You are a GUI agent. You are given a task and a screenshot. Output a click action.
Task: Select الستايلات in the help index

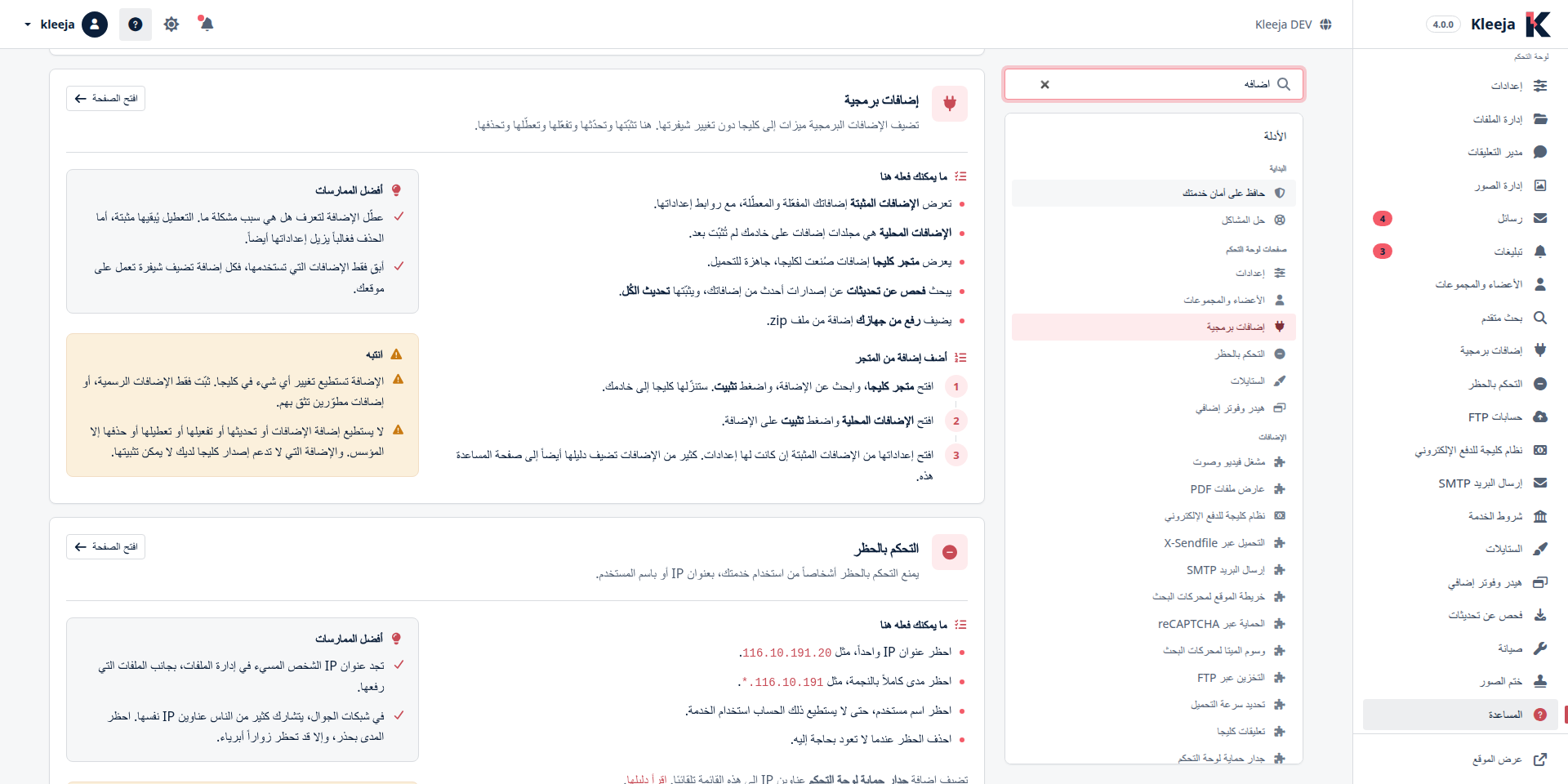[1153, 381]
